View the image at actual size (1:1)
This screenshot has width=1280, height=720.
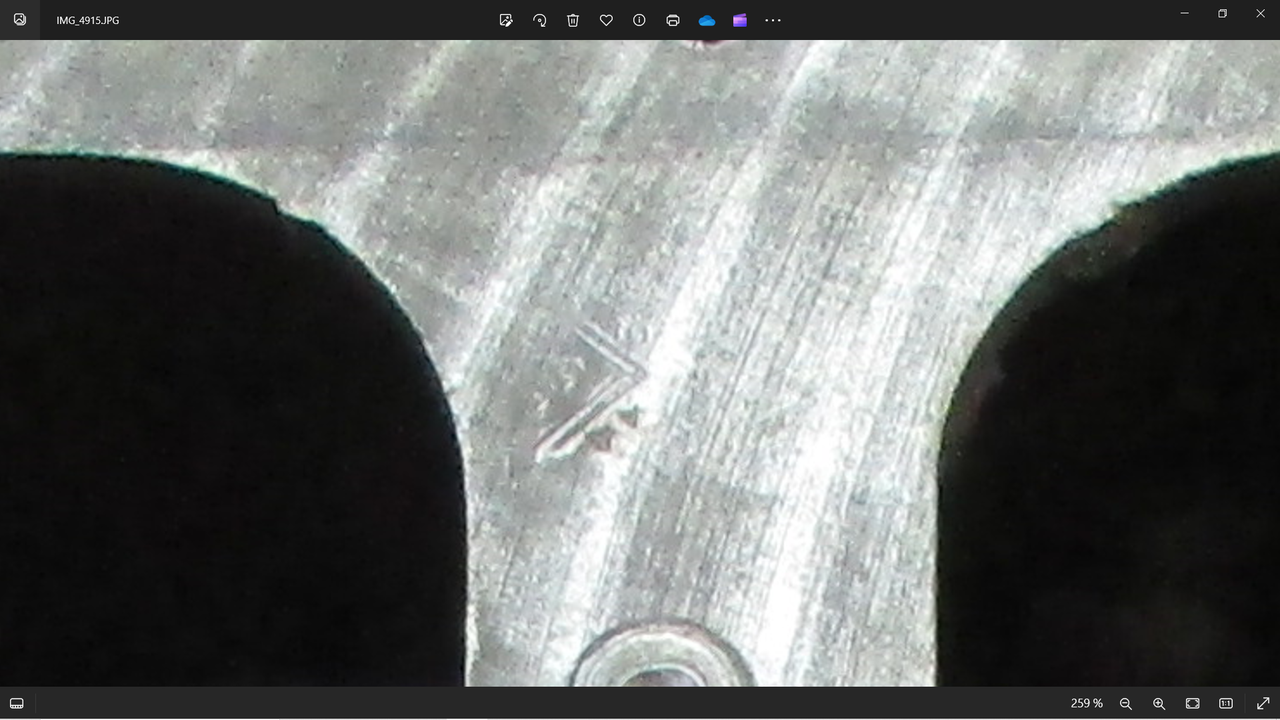click(x=1226, y=704)
